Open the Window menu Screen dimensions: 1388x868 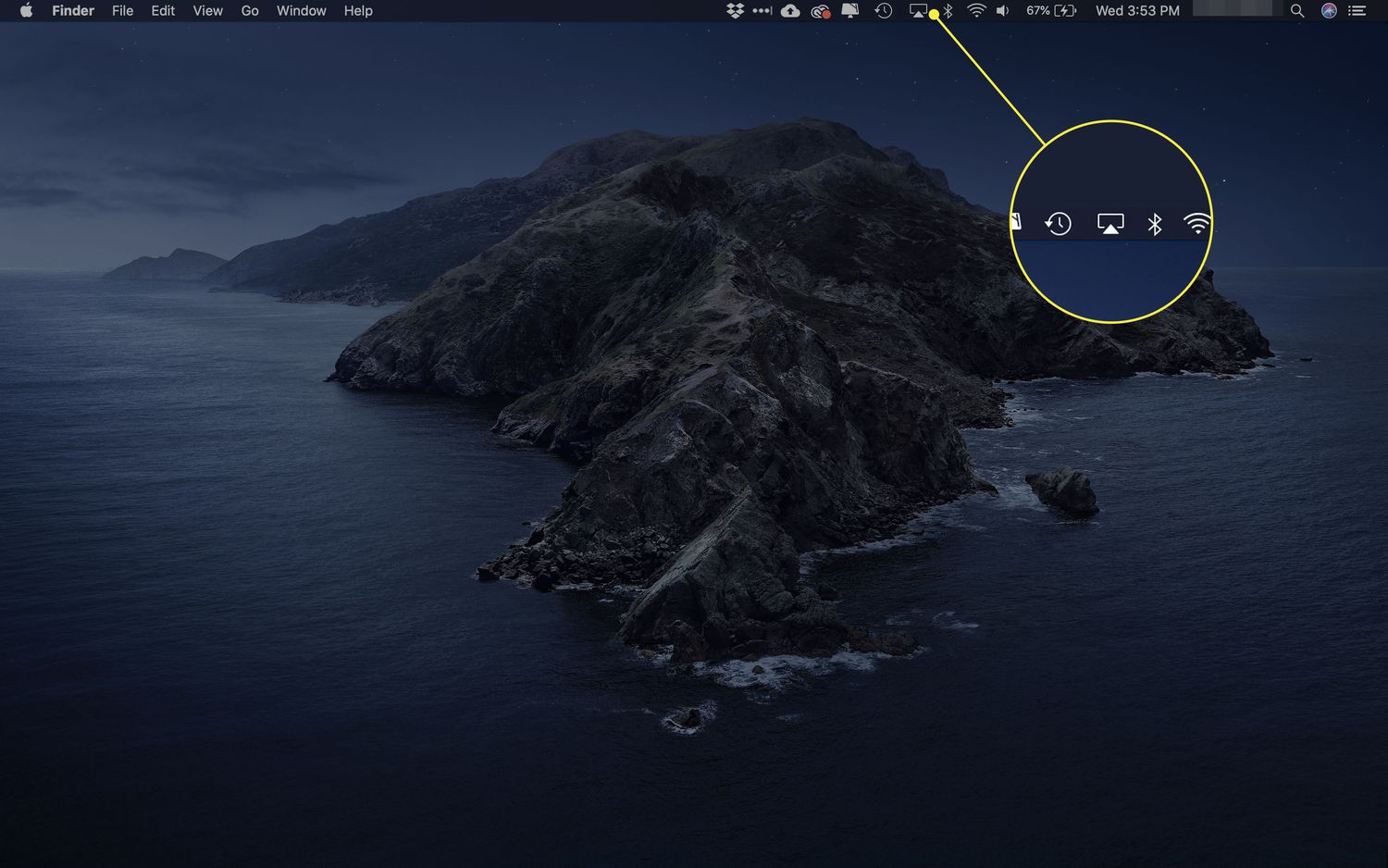(302, 11)
